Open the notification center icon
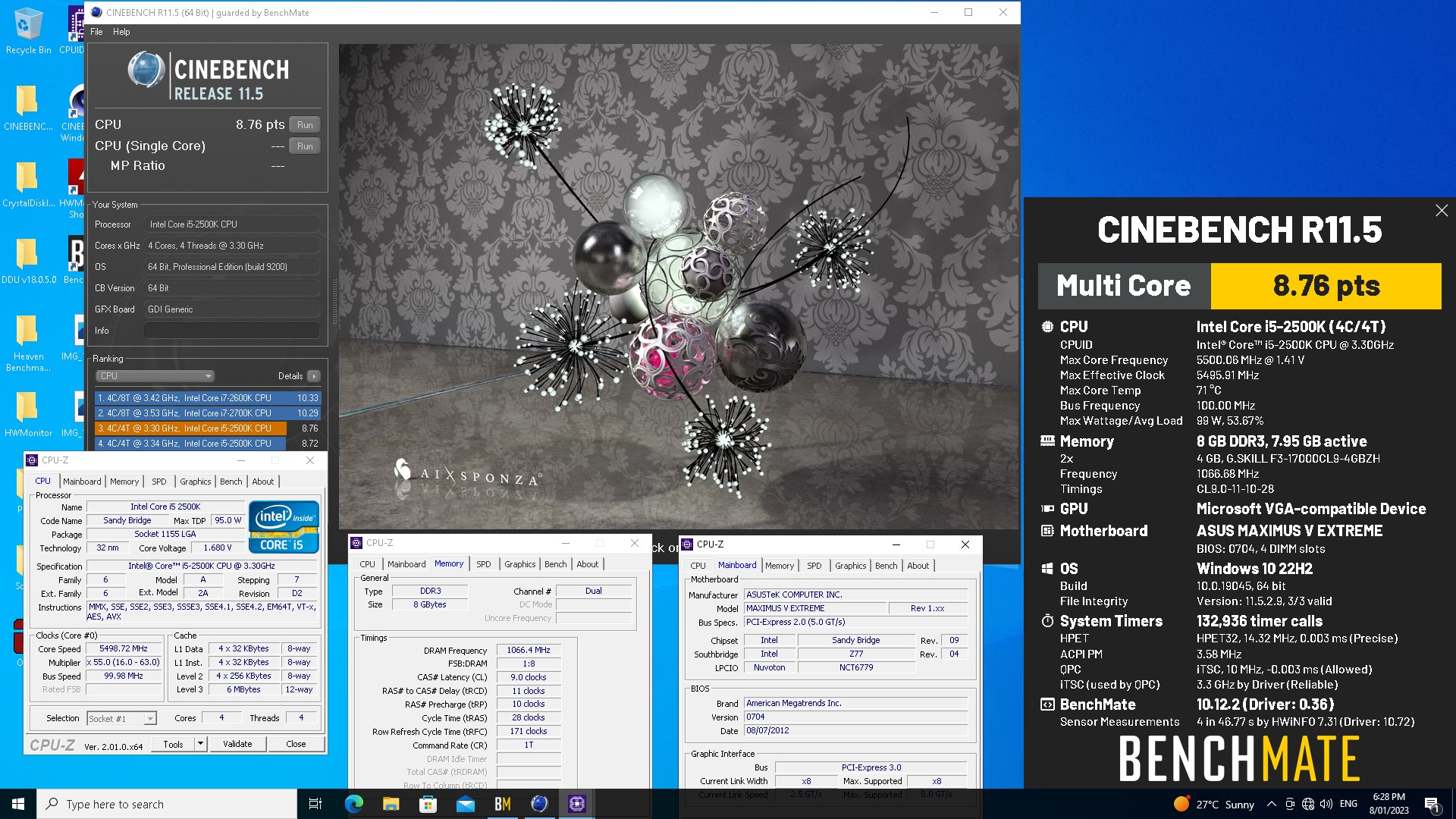This screenshot has width=1456, height=819. 1432,804
